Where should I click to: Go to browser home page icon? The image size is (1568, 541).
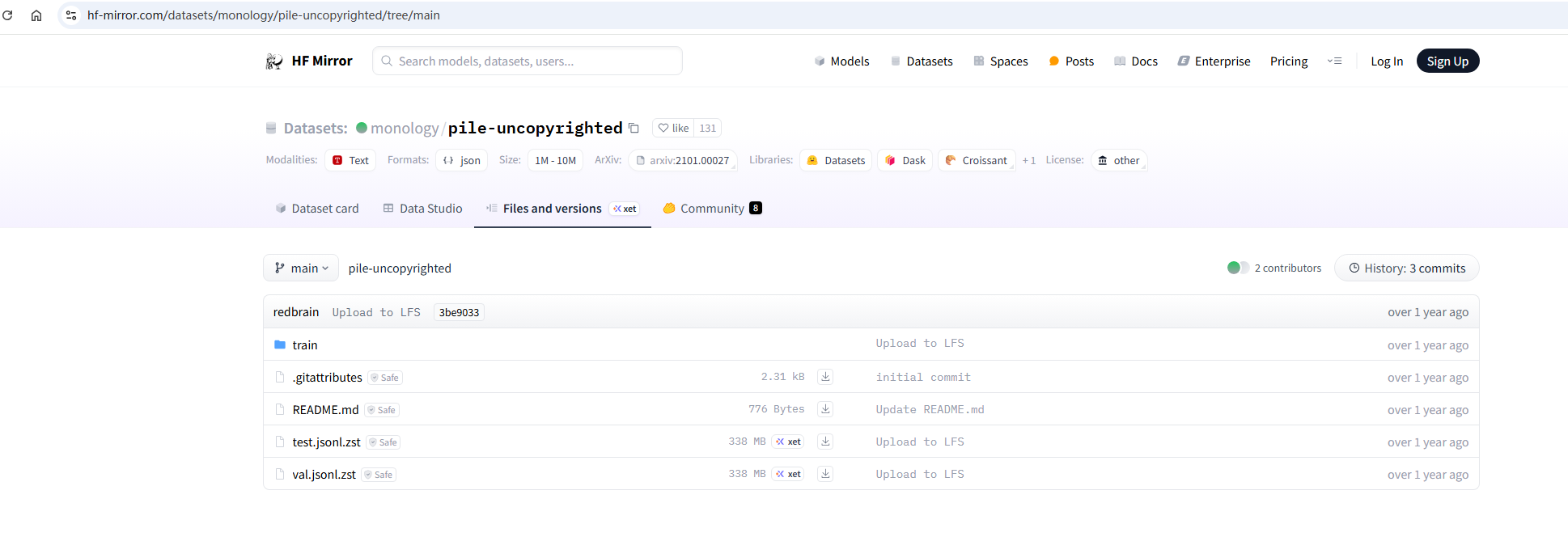pos(36,15)
